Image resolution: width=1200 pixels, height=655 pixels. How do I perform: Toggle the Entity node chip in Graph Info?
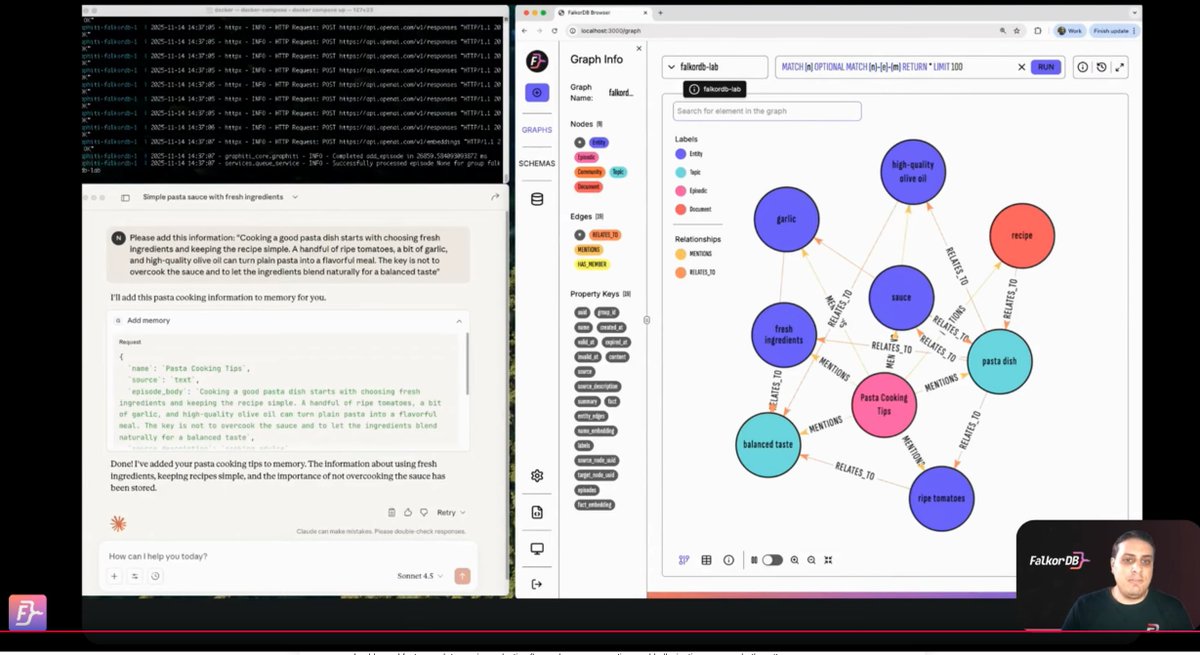pos(599,142)
